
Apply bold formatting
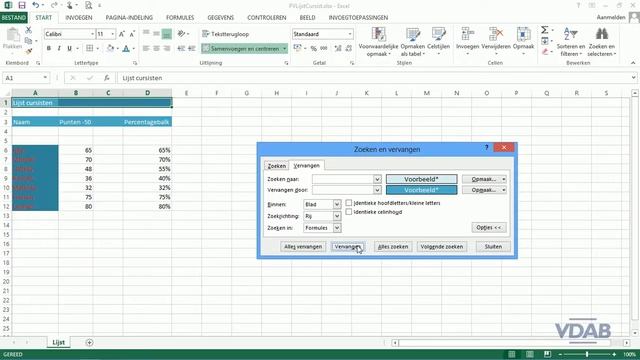pyautogui.click(x=49, y=49)
